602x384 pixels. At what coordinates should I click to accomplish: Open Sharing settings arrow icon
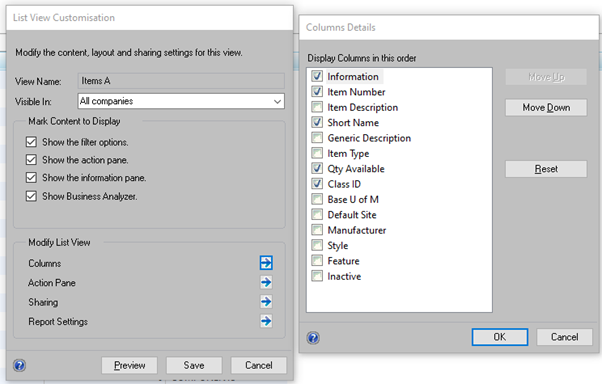[266, 302]
